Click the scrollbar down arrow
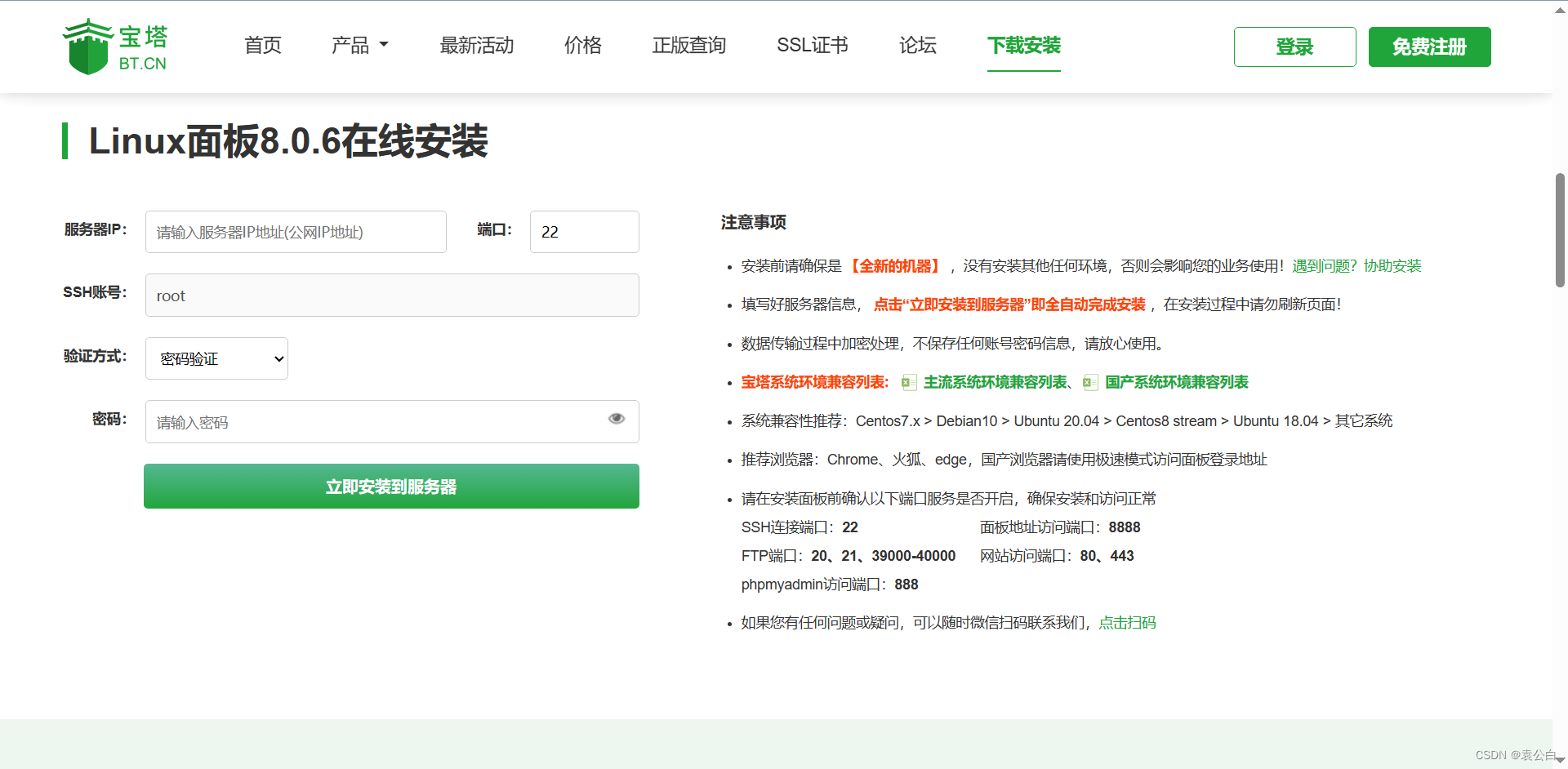 click(1560, 760)
